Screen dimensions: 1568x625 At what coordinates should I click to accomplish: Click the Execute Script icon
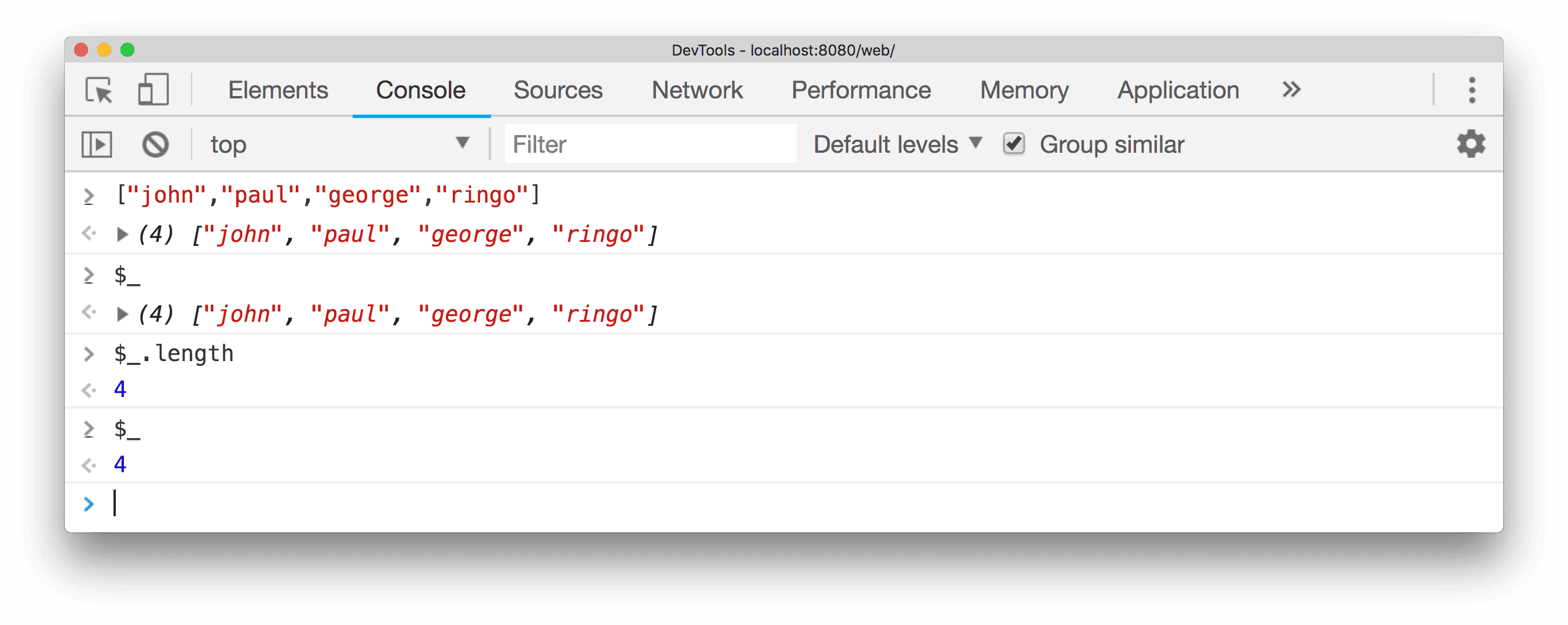click(97, 144)
